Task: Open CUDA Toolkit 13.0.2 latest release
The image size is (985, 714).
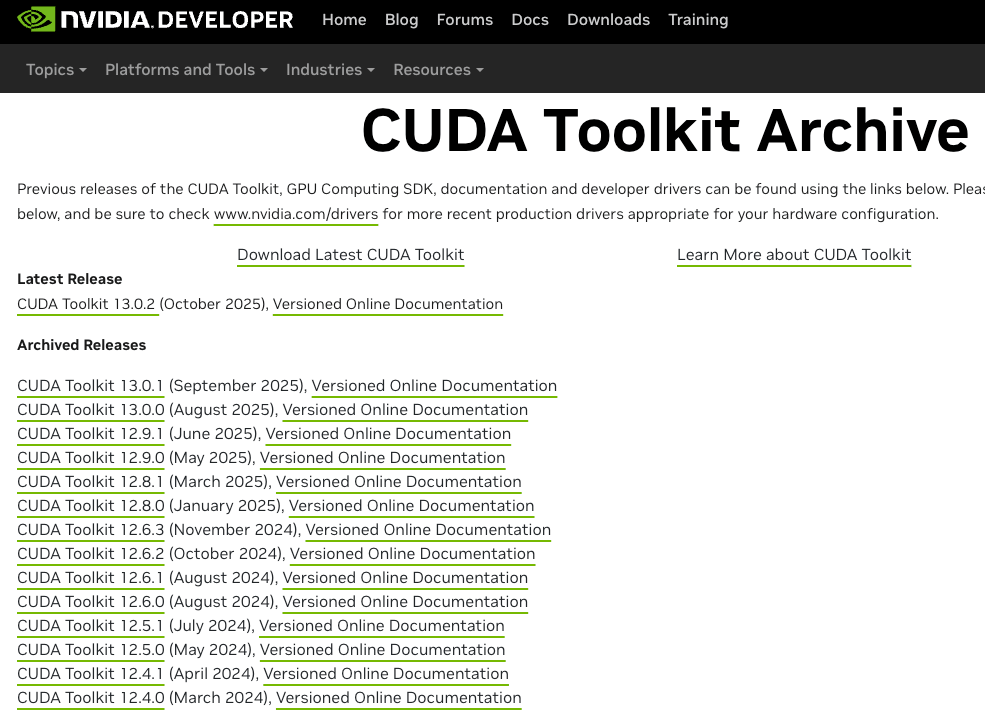Action: point(87,304)
